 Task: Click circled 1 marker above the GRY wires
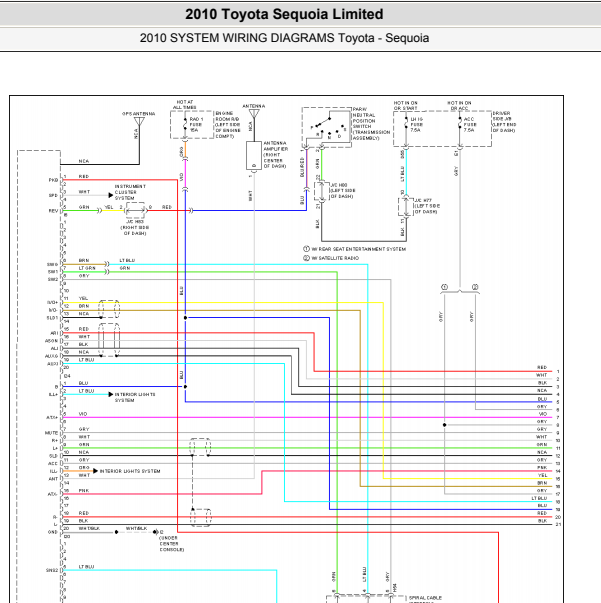pos(445,287)
